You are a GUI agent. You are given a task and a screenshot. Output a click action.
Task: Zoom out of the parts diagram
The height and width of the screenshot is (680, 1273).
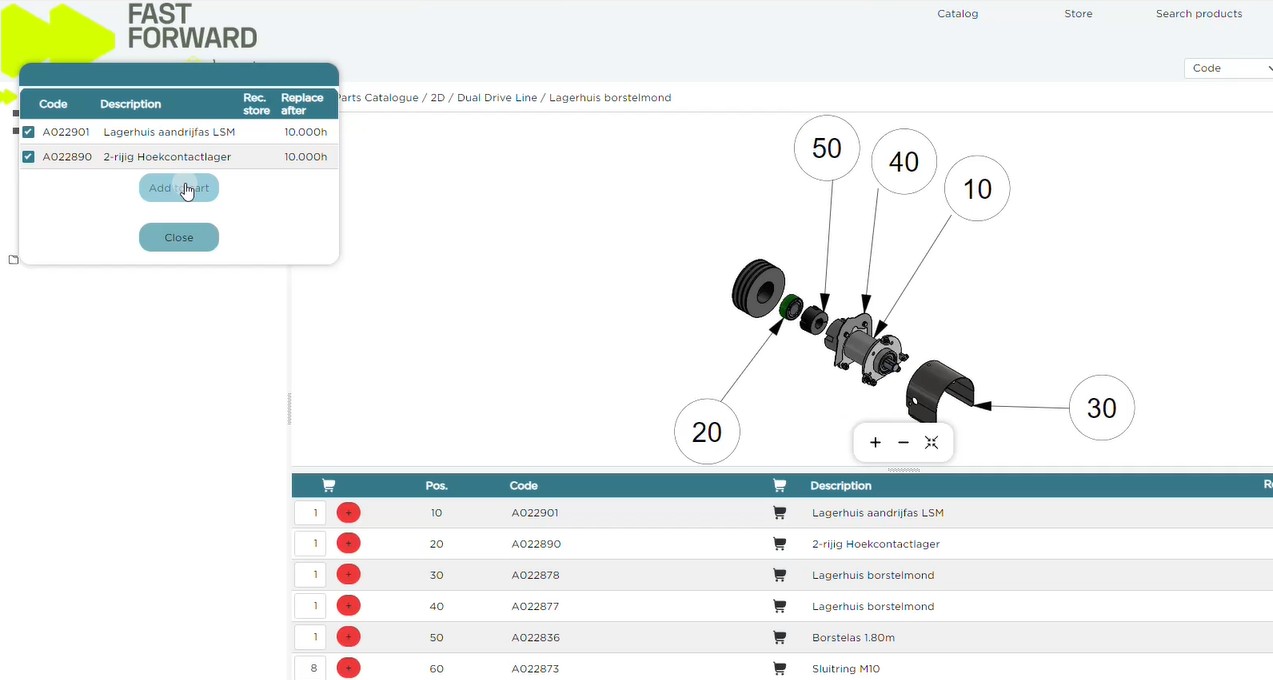click(903, 443)
